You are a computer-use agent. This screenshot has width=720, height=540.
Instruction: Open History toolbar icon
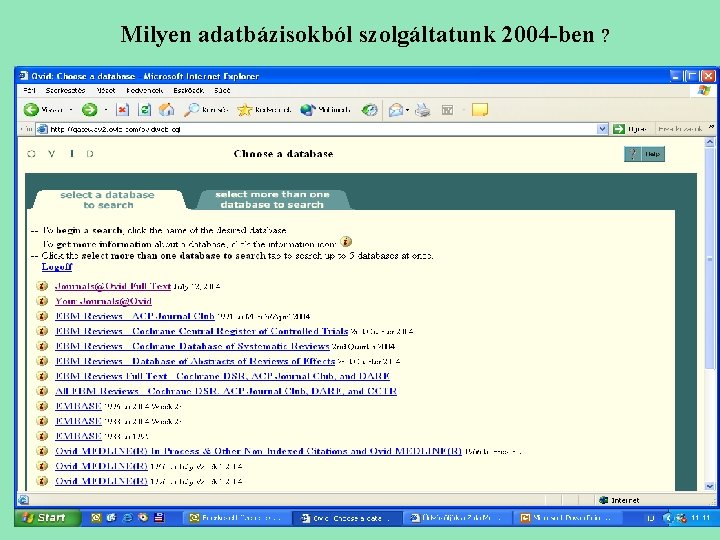[x=369, y=110]
